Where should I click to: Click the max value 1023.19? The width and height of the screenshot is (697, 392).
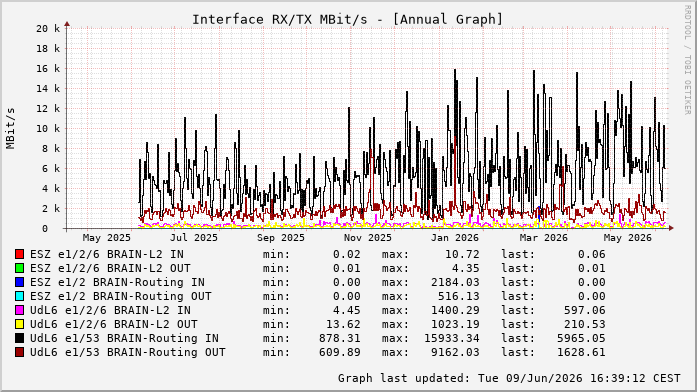(455, 324)
